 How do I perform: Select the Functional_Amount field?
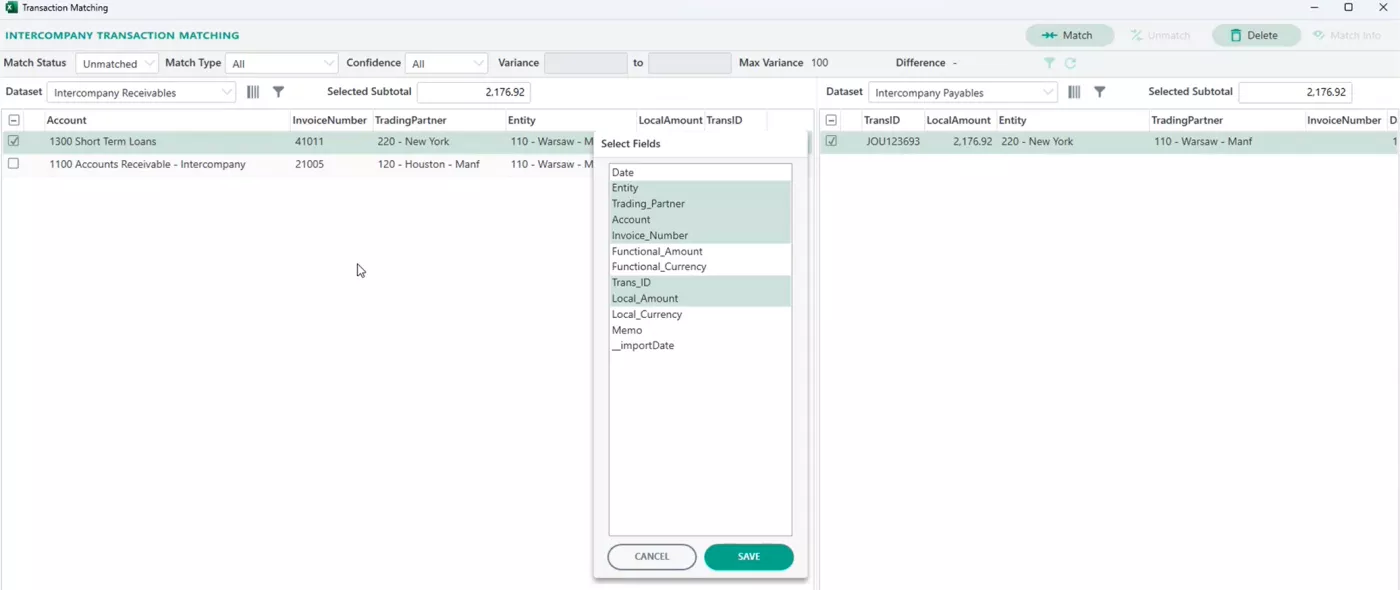(x=700, y=251)
